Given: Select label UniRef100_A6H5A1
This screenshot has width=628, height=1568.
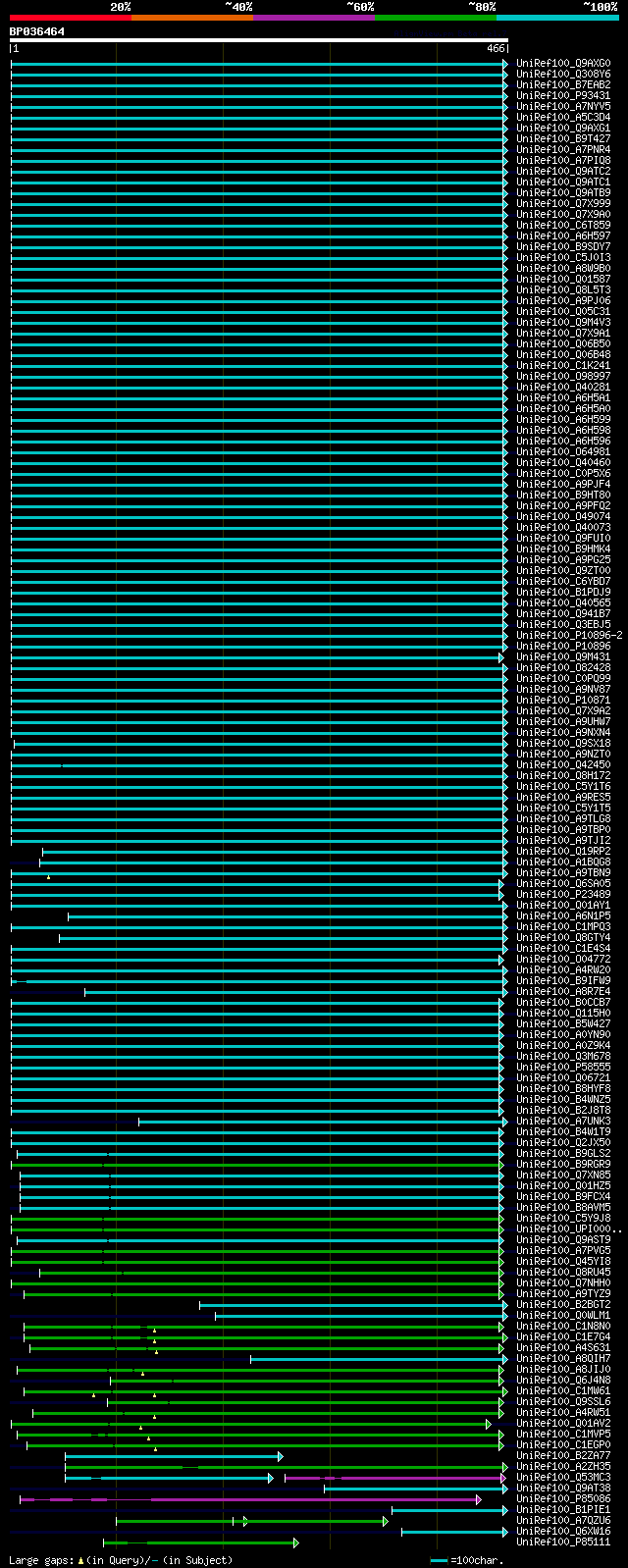Looking at the screenshot, I should tap(563, 398).
